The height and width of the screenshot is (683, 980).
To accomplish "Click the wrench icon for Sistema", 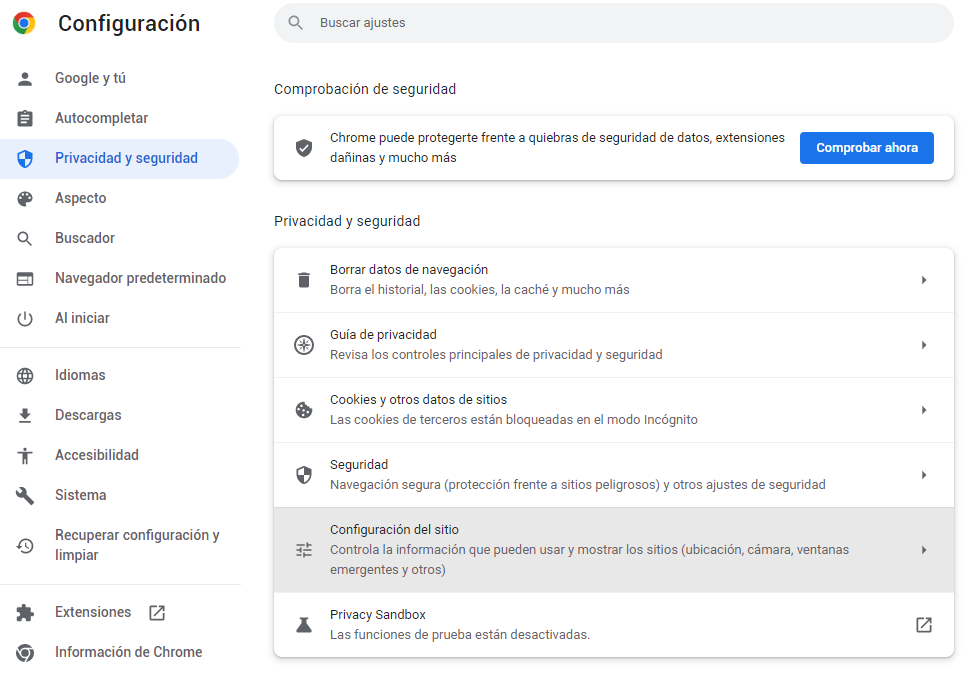I will click(25, 496).
